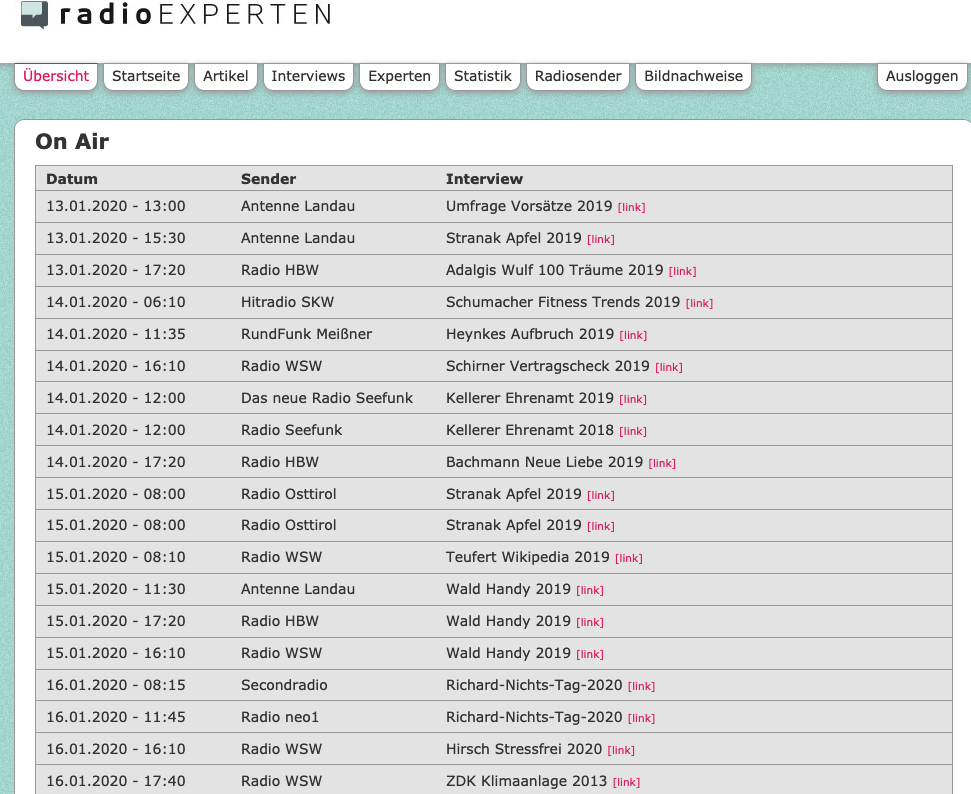Click link for Hirsch Stressfrei 2020
The width and height of the screenshot is (971, 794).
tap(621, 751)
